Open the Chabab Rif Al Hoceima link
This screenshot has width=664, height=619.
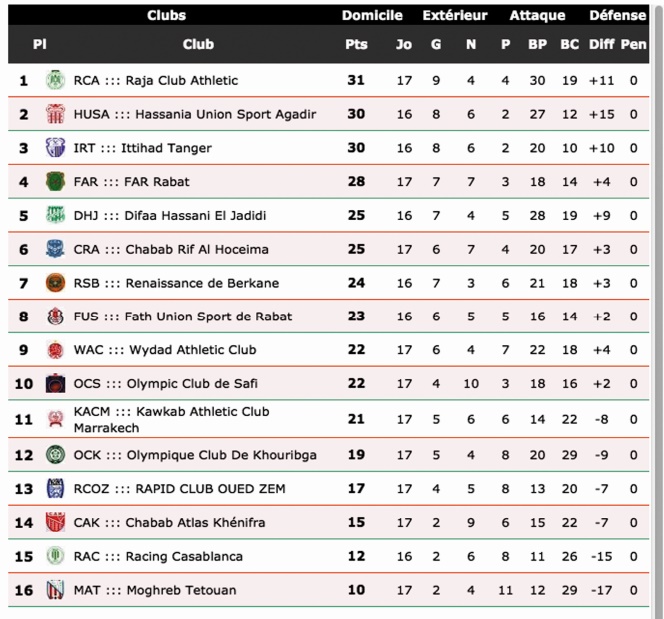pos(171,249)
